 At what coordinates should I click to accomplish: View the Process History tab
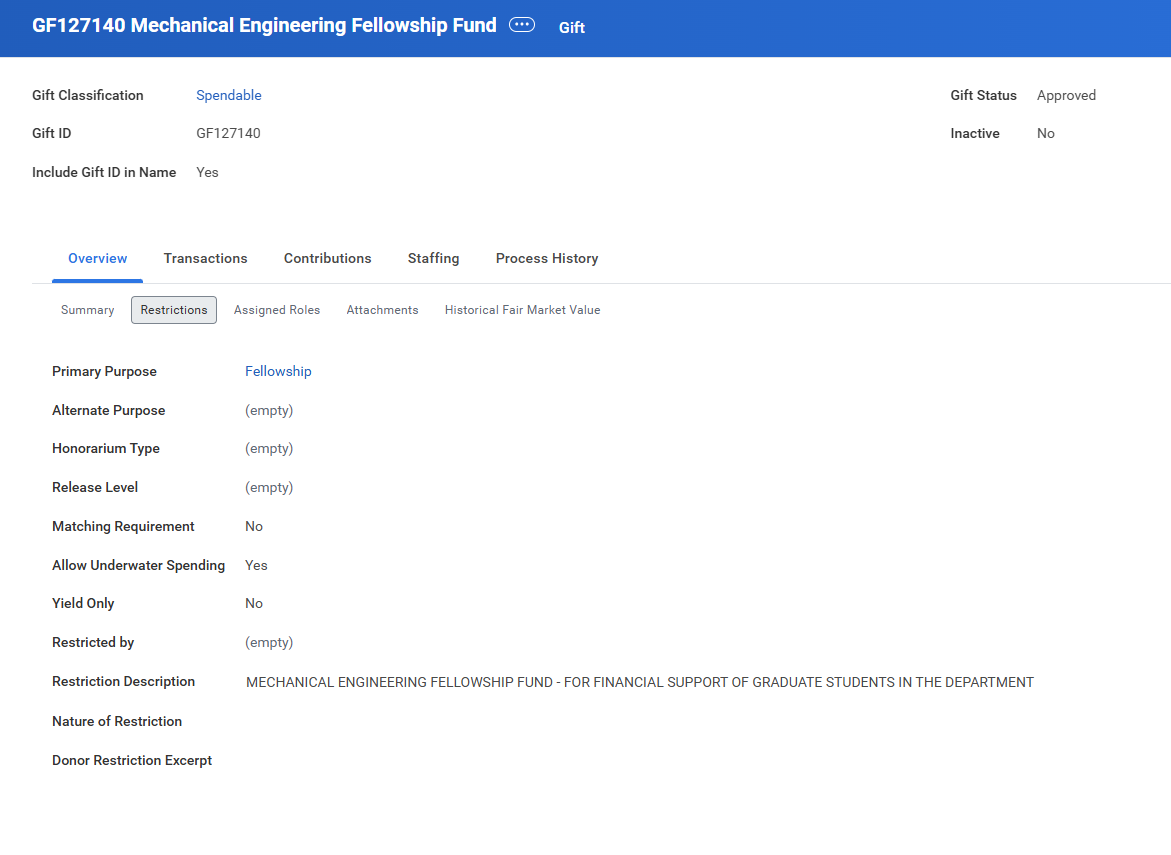point(547,258)
